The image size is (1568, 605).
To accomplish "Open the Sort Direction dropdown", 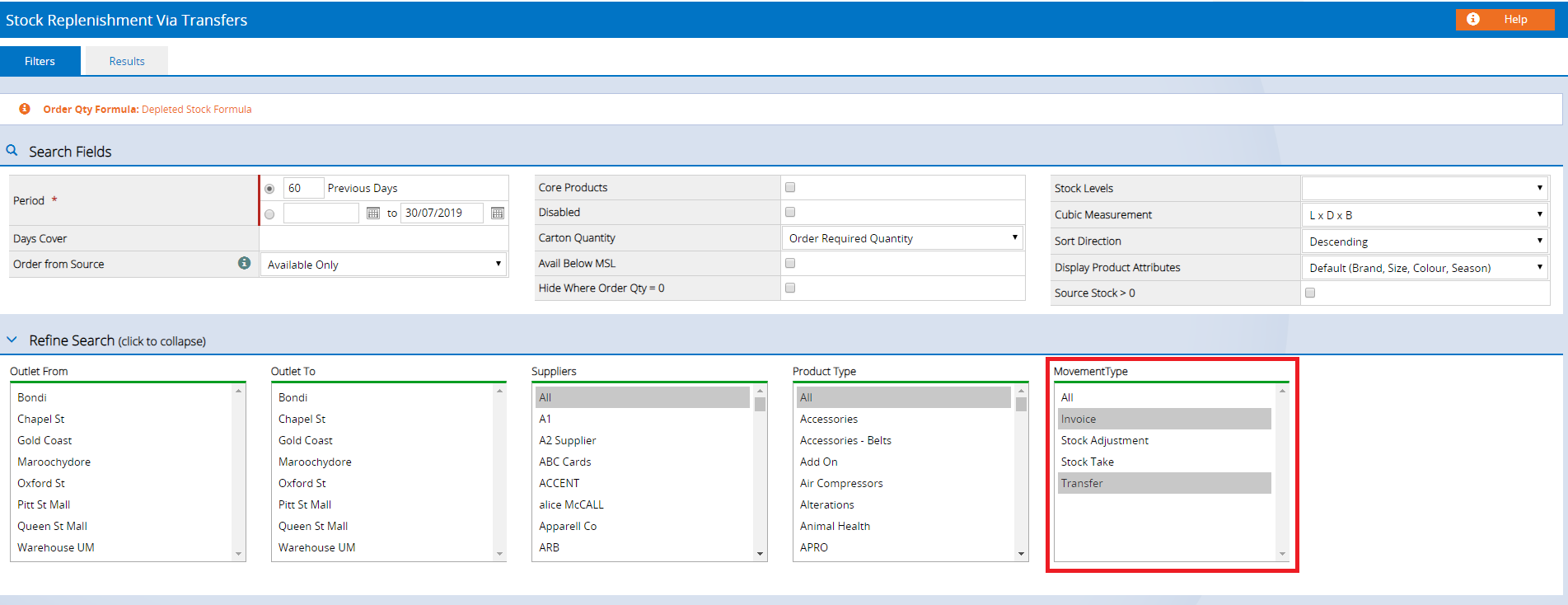I will tap(1424, 241).
